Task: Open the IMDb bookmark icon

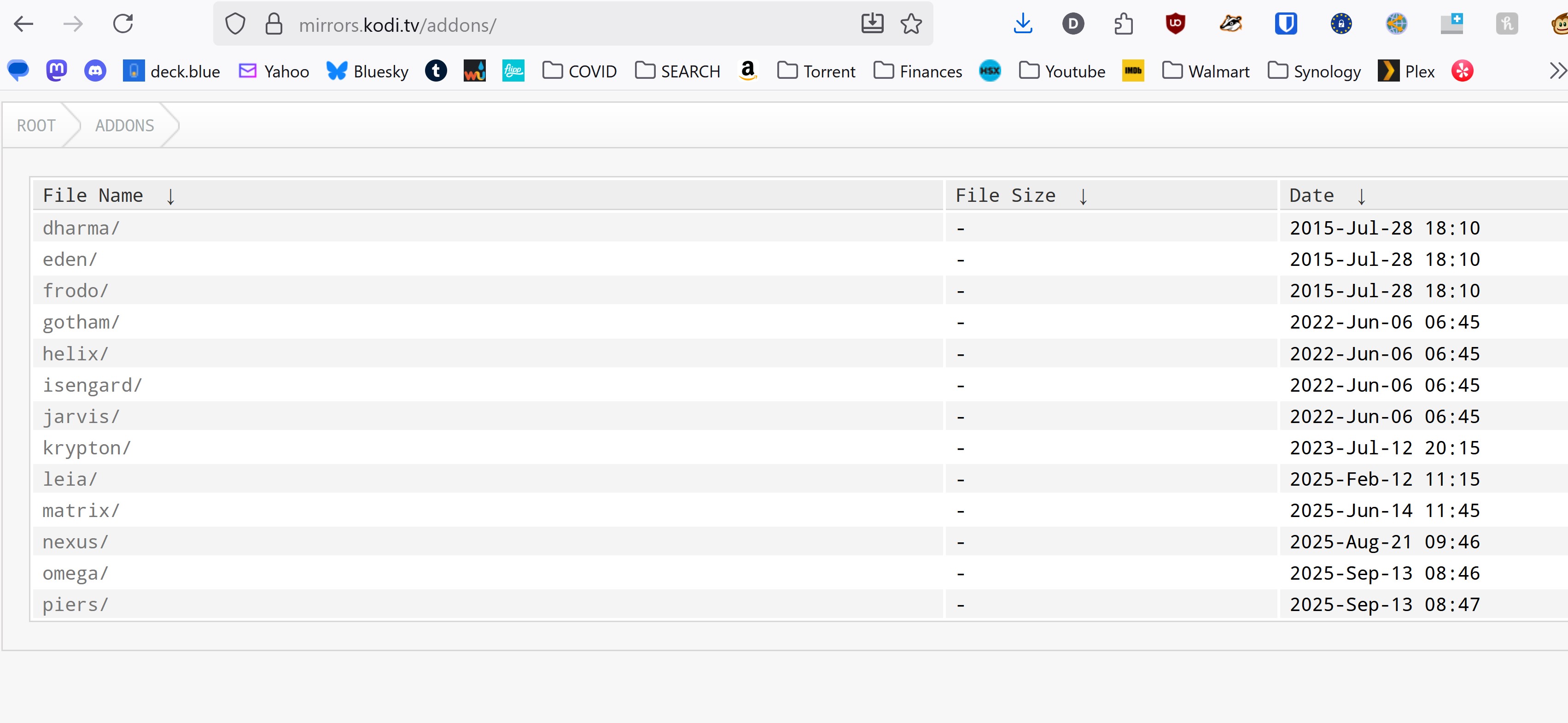Action: coord(1133,71)
